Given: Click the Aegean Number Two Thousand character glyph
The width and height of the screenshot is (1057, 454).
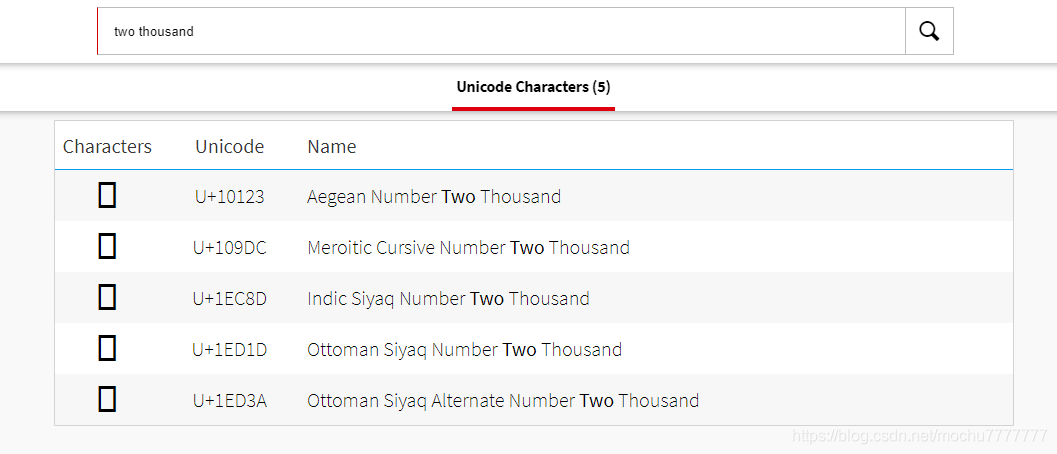Looking at the screenshot, I should click(x=107, y=196).
